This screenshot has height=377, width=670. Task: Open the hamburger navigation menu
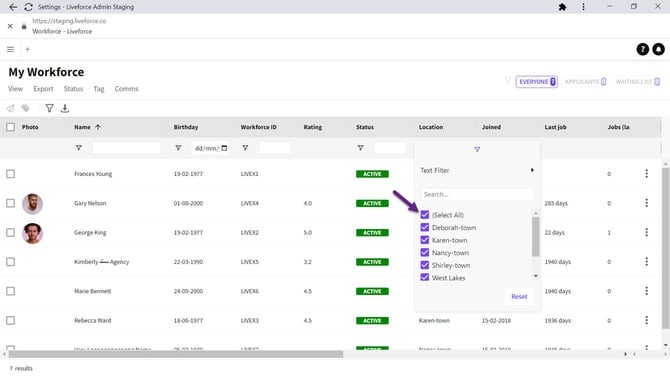pos(10,49)
